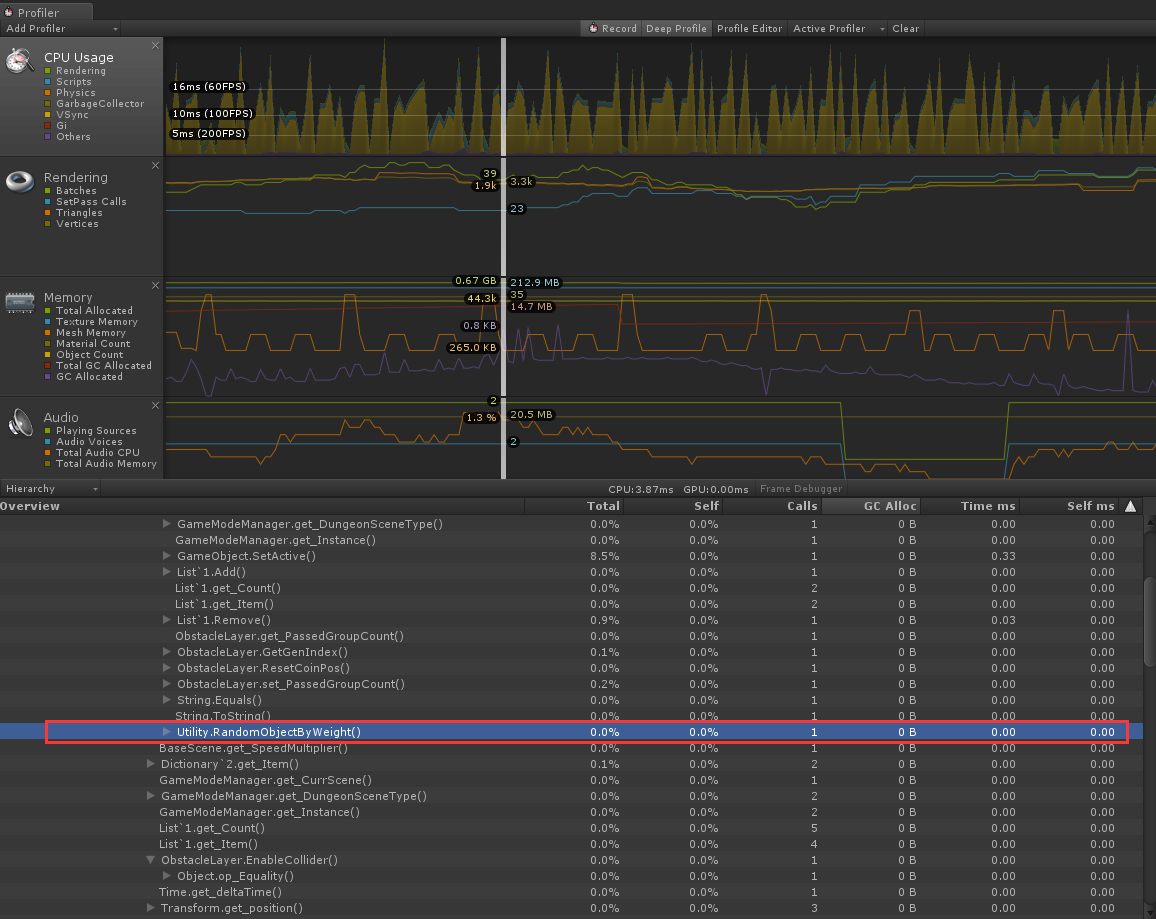Open the Add Profiler dropdown
Screen dimensions: 1156x919
click(61, 29)
